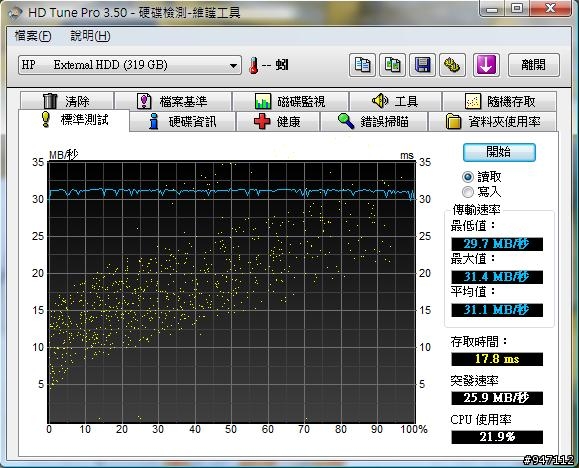
Task: Click the 開始 start button
Action: [x=499, y=152]
